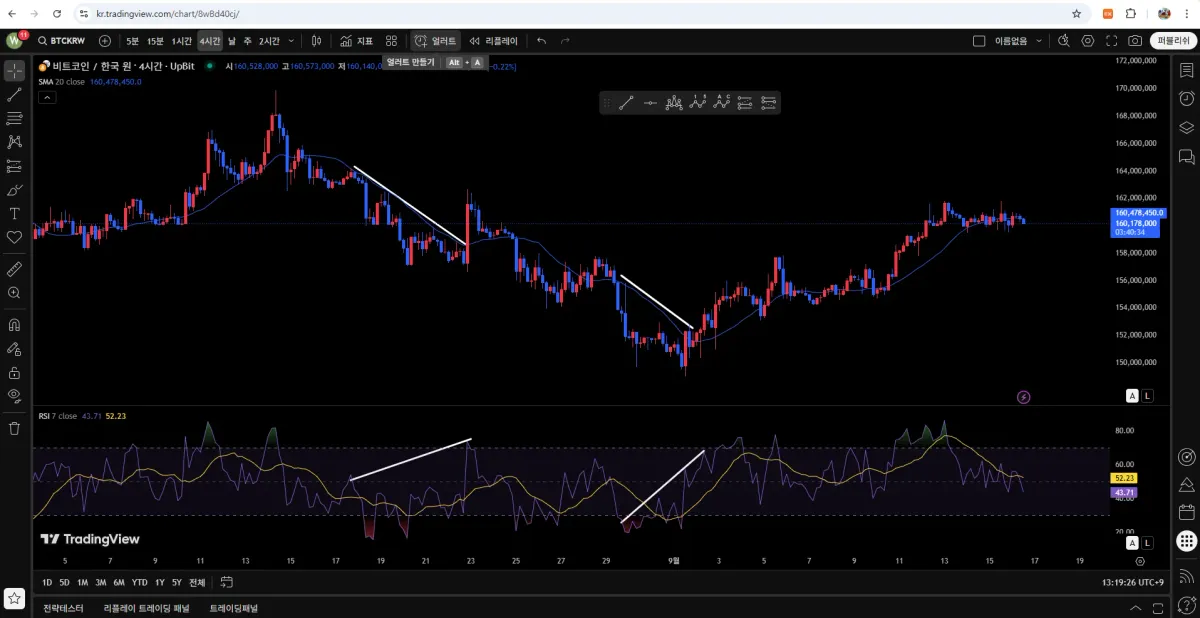Expand the time interval dropdown chevron
The width and height of the screenshot is (1200, 618).
click(291, 41)
